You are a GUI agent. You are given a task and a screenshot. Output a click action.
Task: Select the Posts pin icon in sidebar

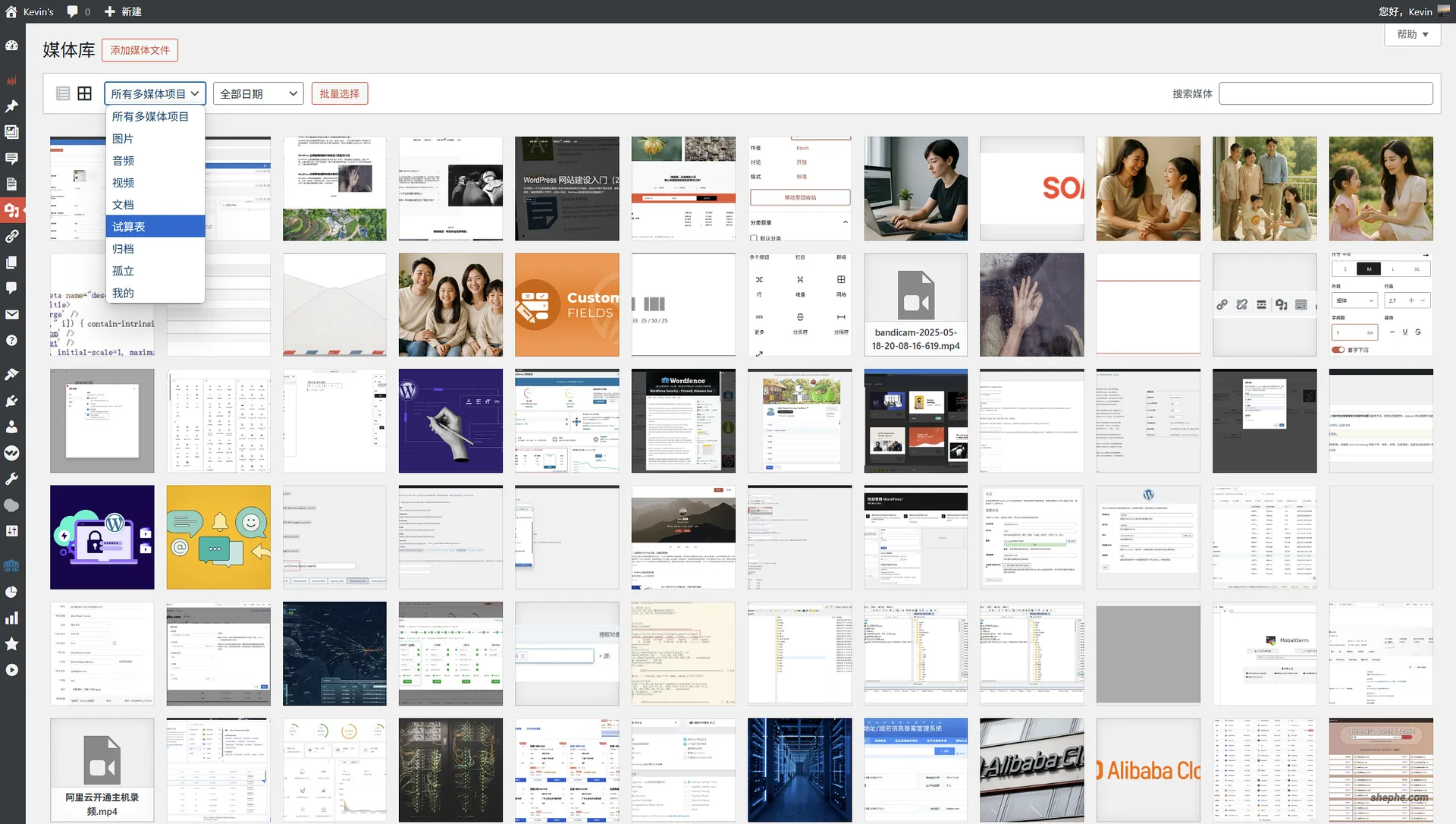12,105
